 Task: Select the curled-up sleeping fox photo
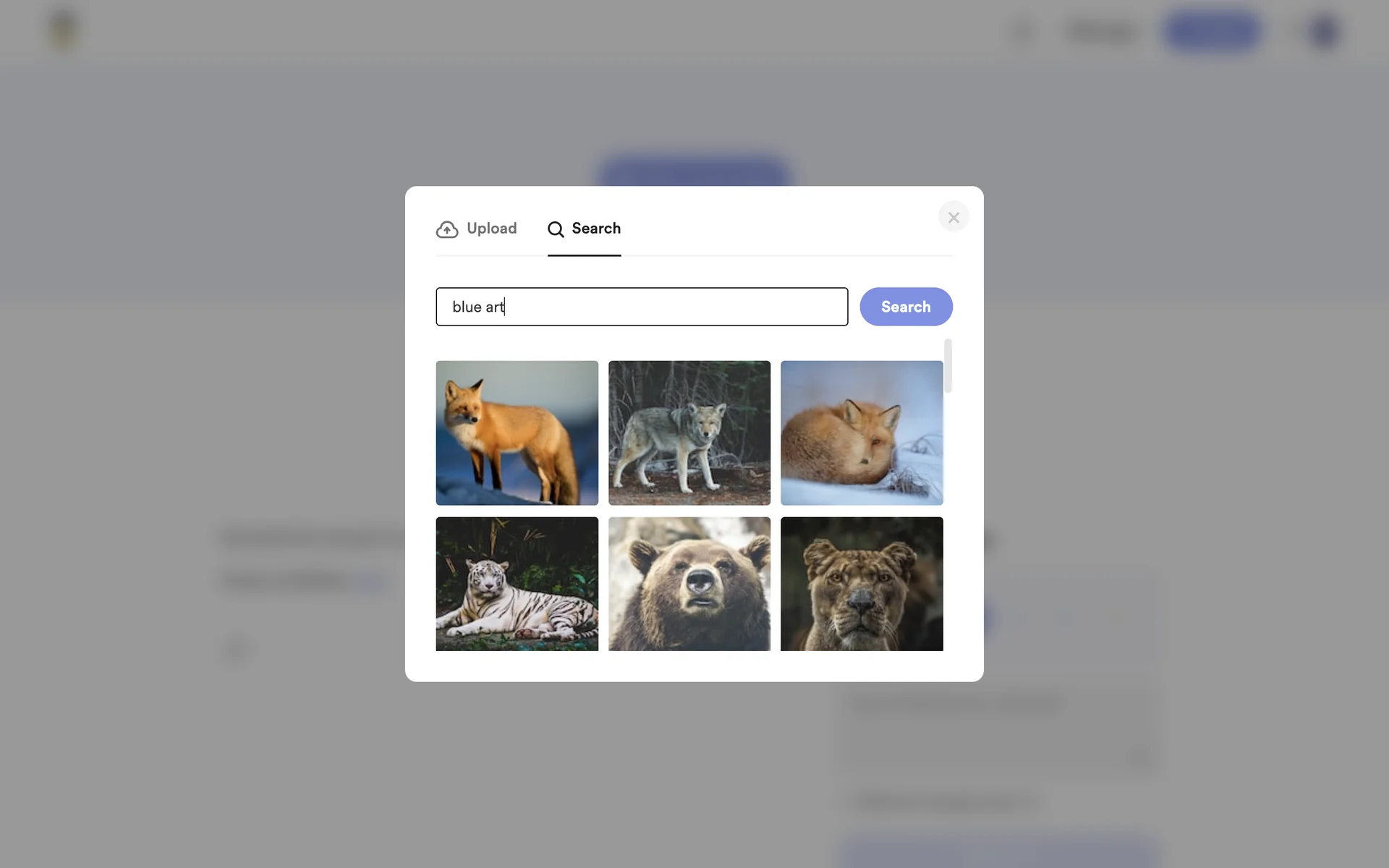[861, 433]
